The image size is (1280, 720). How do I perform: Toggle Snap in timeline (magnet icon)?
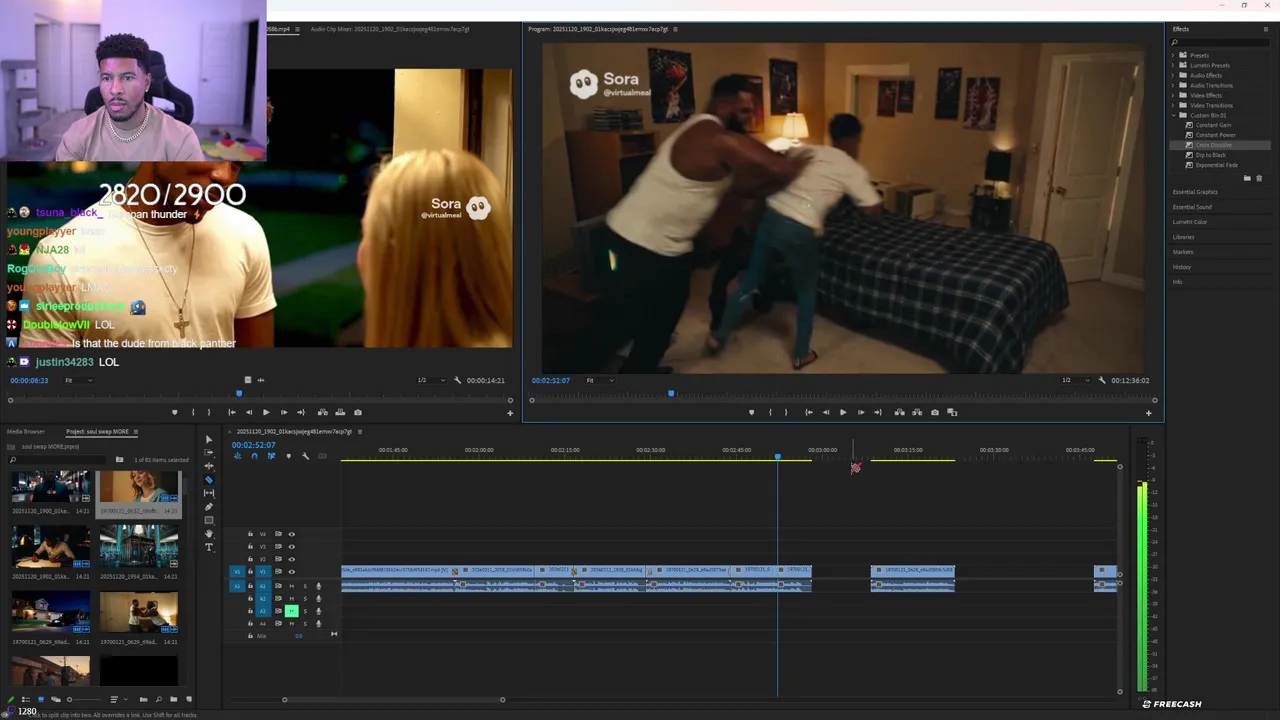[254, 456]
